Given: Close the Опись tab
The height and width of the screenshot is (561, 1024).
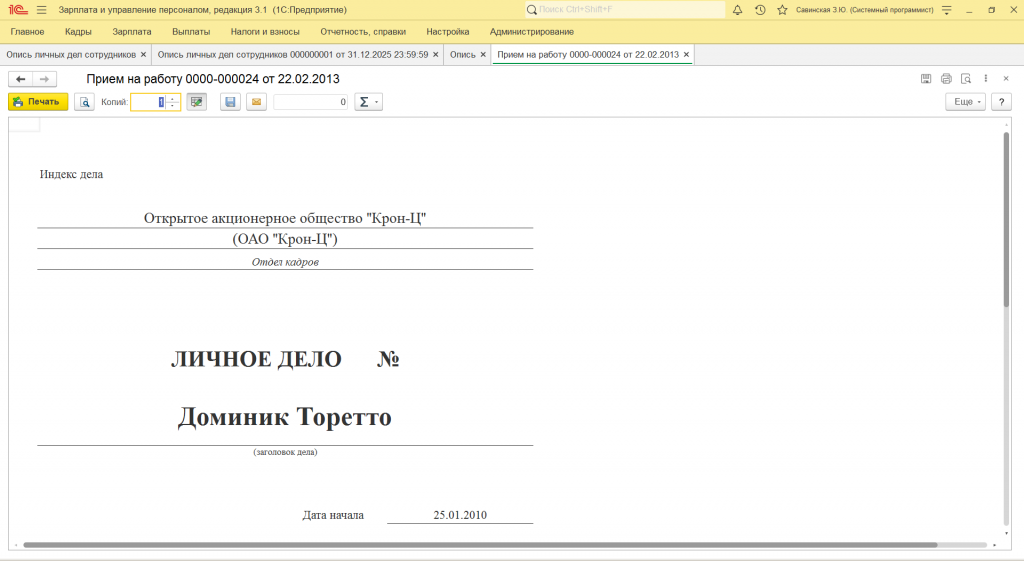Looking at the screenshot, I should pyautogui.click(x=483, y=55).
